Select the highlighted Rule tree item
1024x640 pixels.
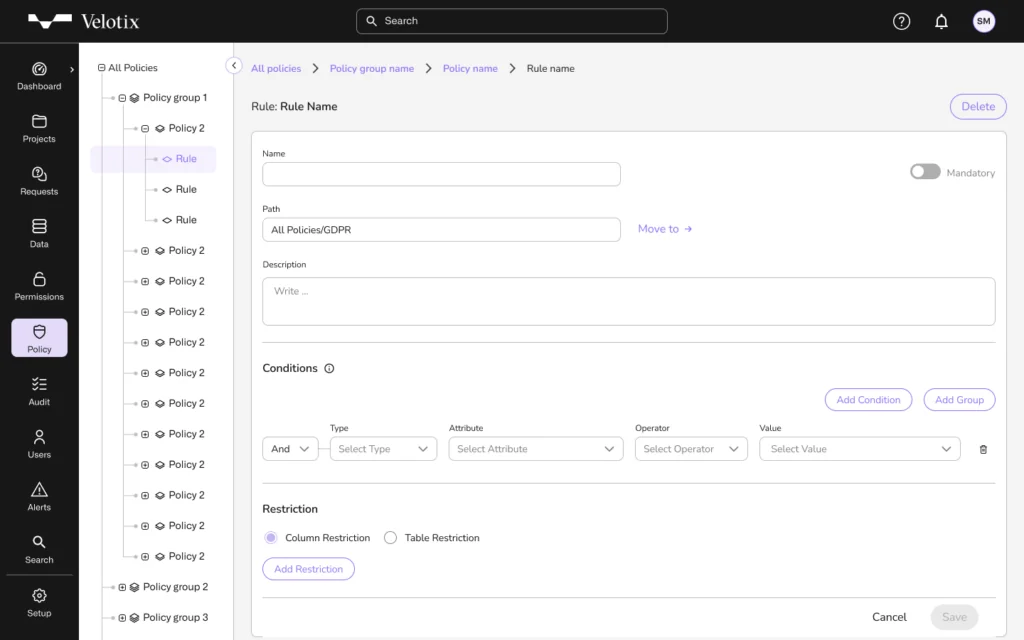(153, 159)
